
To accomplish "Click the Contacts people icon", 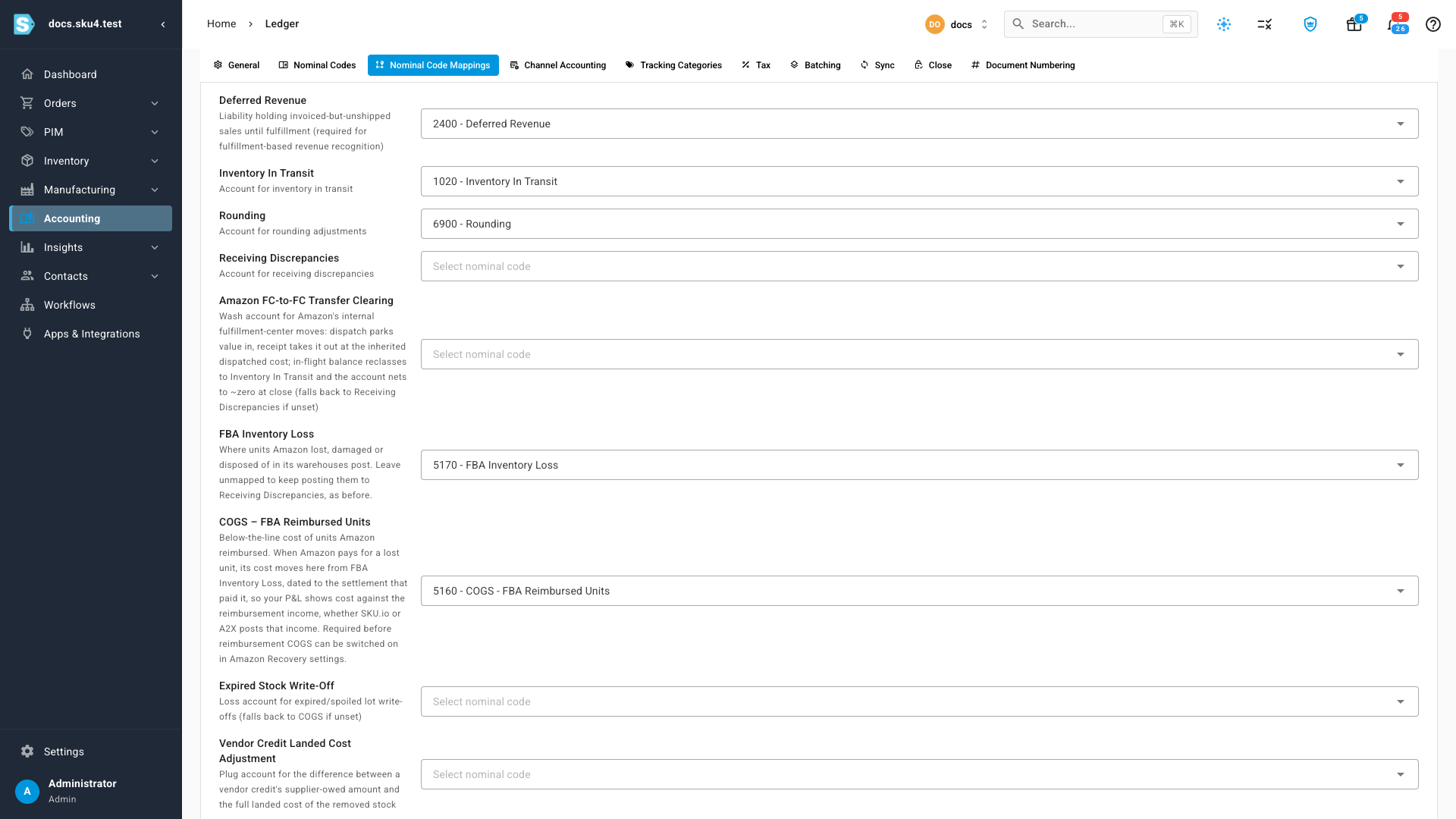I will [27, 276].
